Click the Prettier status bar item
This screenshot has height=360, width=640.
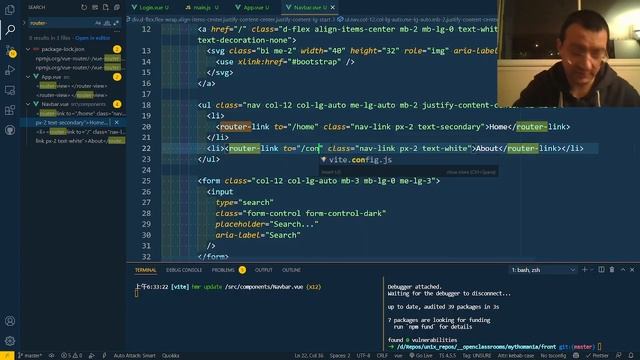point(598,356)
